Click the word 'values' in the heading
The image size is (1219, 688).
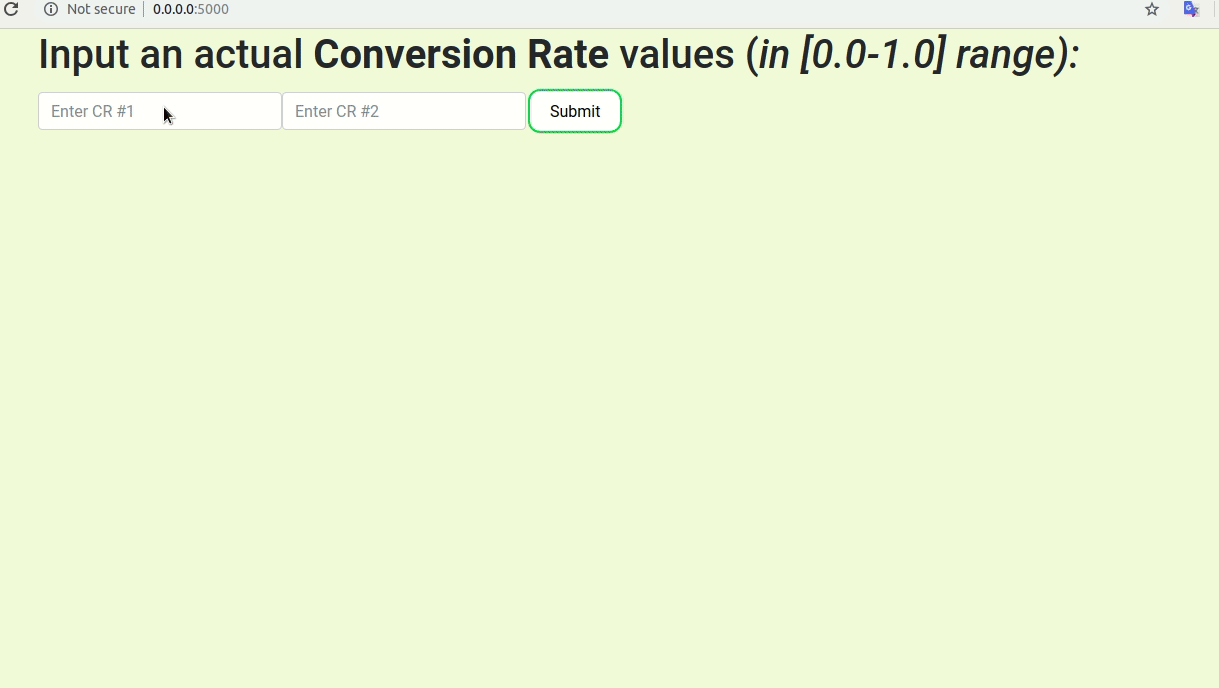coord(677,55)
